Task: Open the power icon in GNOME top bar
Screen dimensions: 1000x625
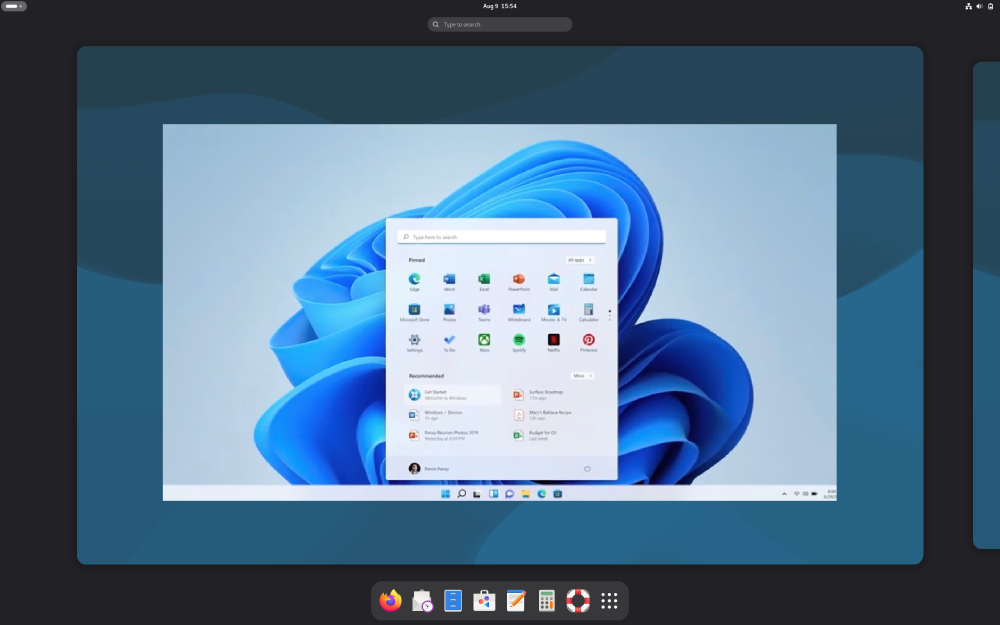Action: [990, 6]
